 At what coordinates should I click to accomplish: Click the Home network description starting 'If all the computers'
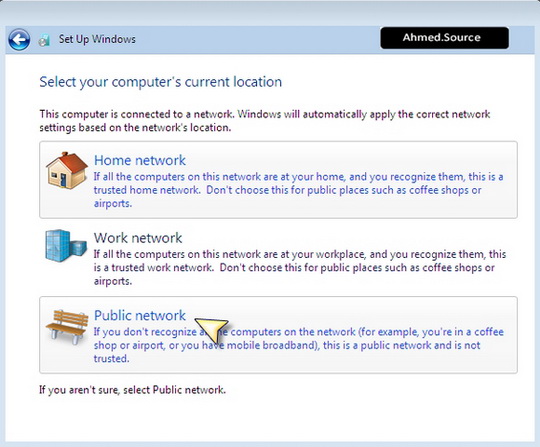click(299, 190)
